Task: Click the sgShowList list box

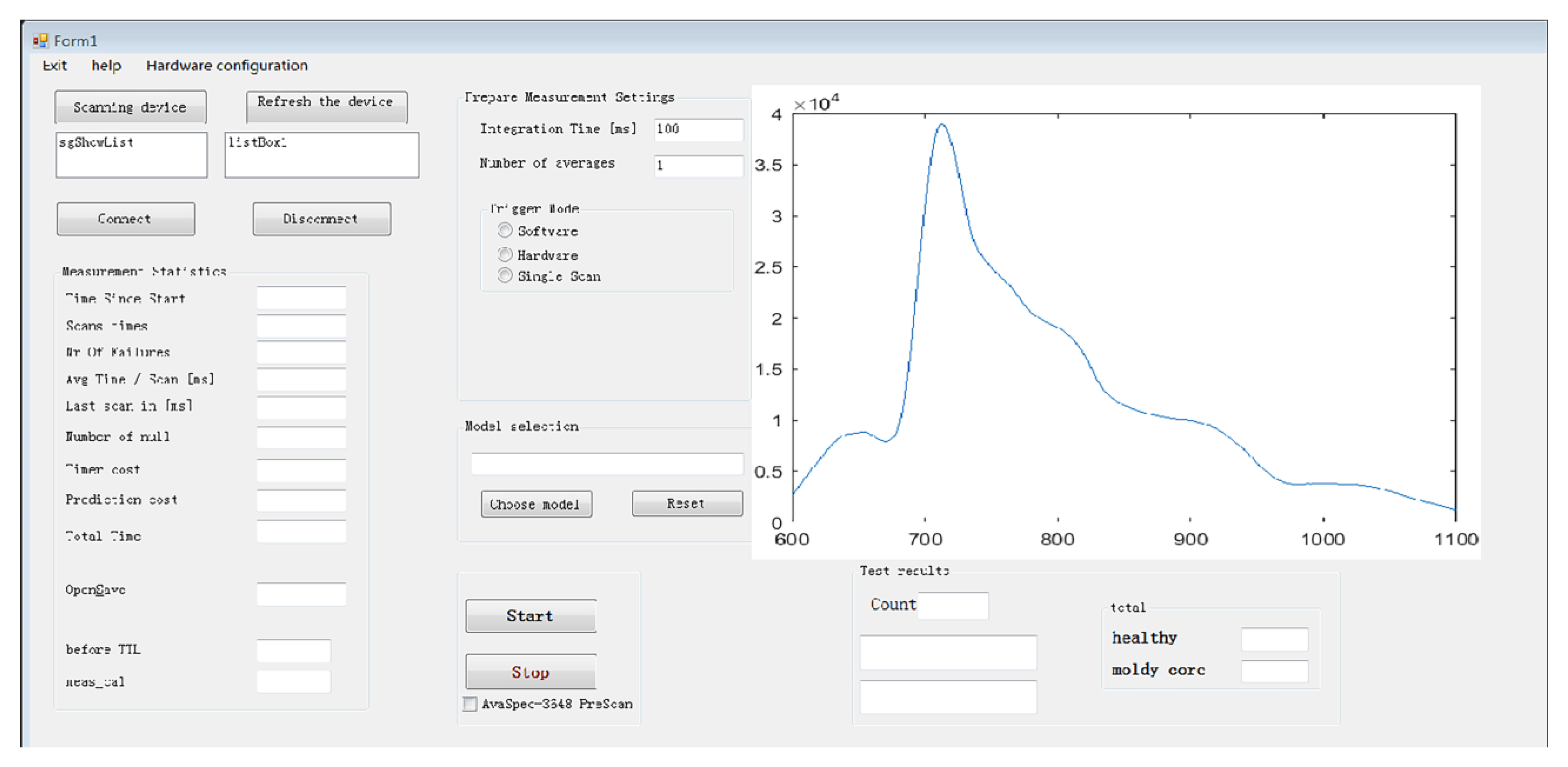Action: point(131,155)
